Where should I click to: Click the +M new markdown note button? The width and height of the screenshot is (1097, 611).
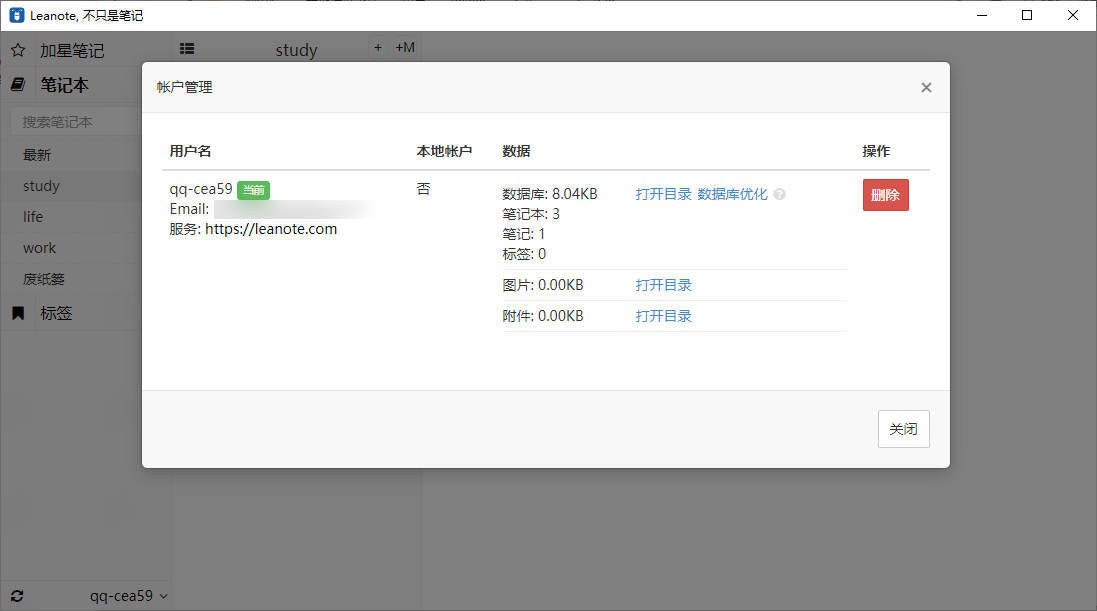pyautogui.click(x=405, y=48)
